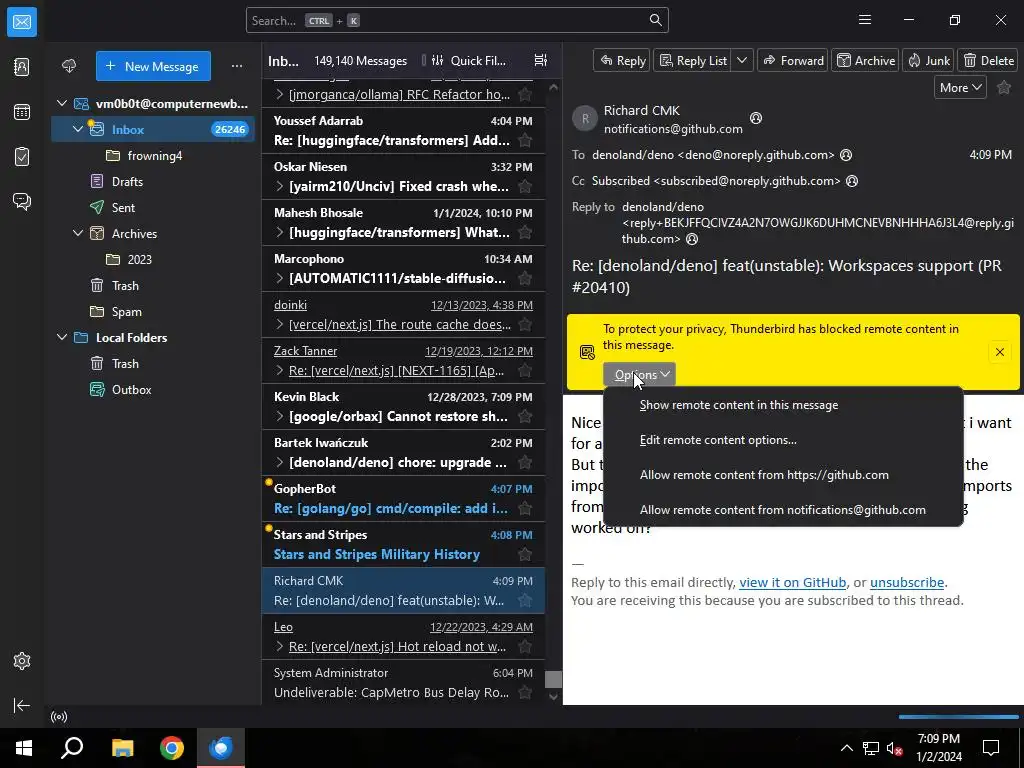Click contact icon beside subscribed@noreply.github.com
1024x768 pixels.
point(852,181)
